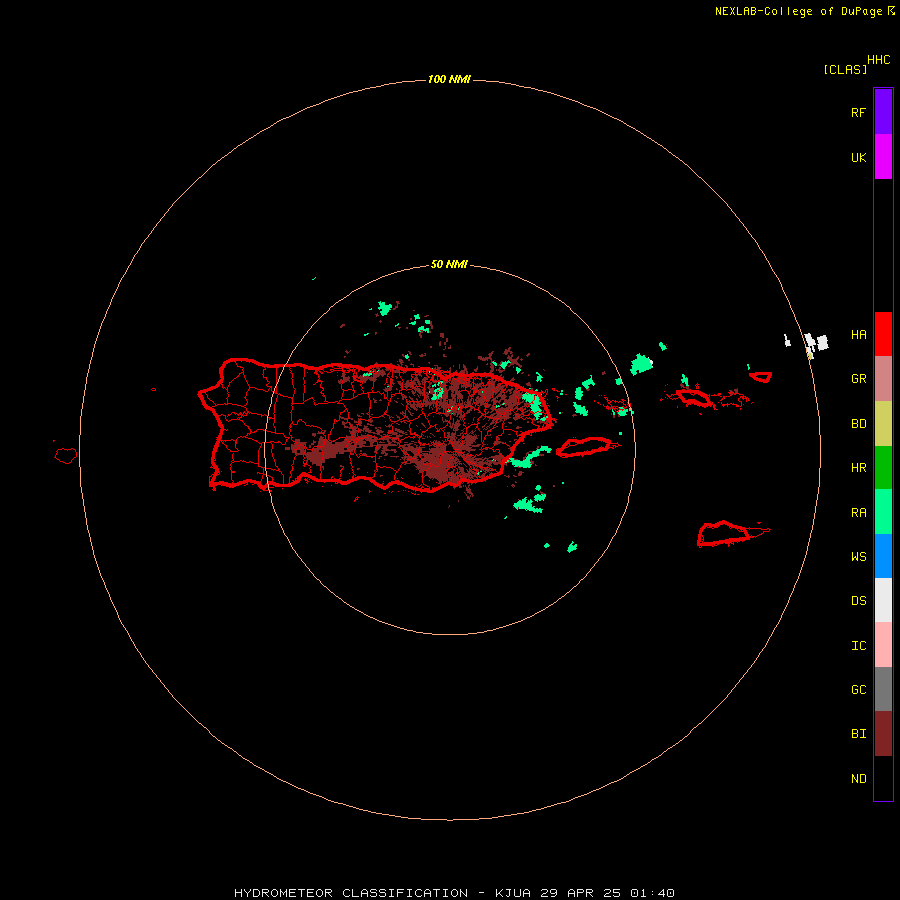Click the "UK" legend label
Viewport: 900px width, 900px height.
pyautogui.click(x=858, y=158)
